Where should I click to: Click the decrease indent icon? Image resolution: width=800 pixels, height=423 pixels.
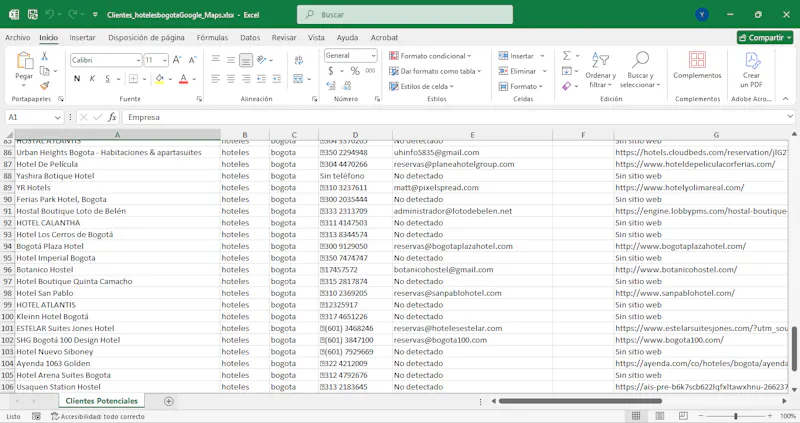click(261, 79)
